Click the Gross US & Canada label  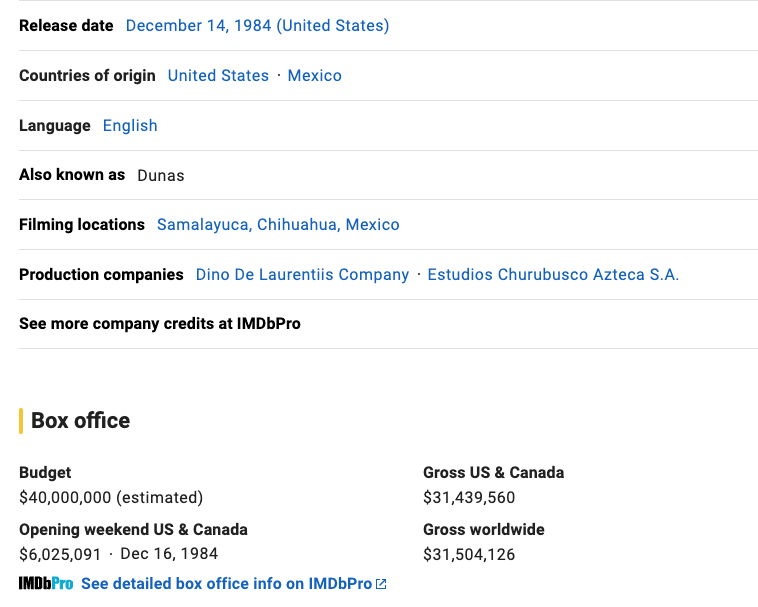click(x=494, y=473)
